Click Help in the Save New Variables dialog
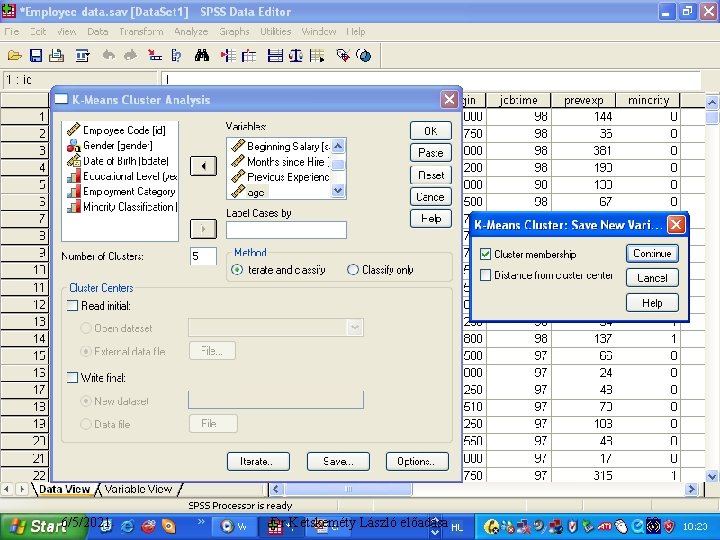The width and height of the screenshot is (720, 540). (x=652, y=303)
